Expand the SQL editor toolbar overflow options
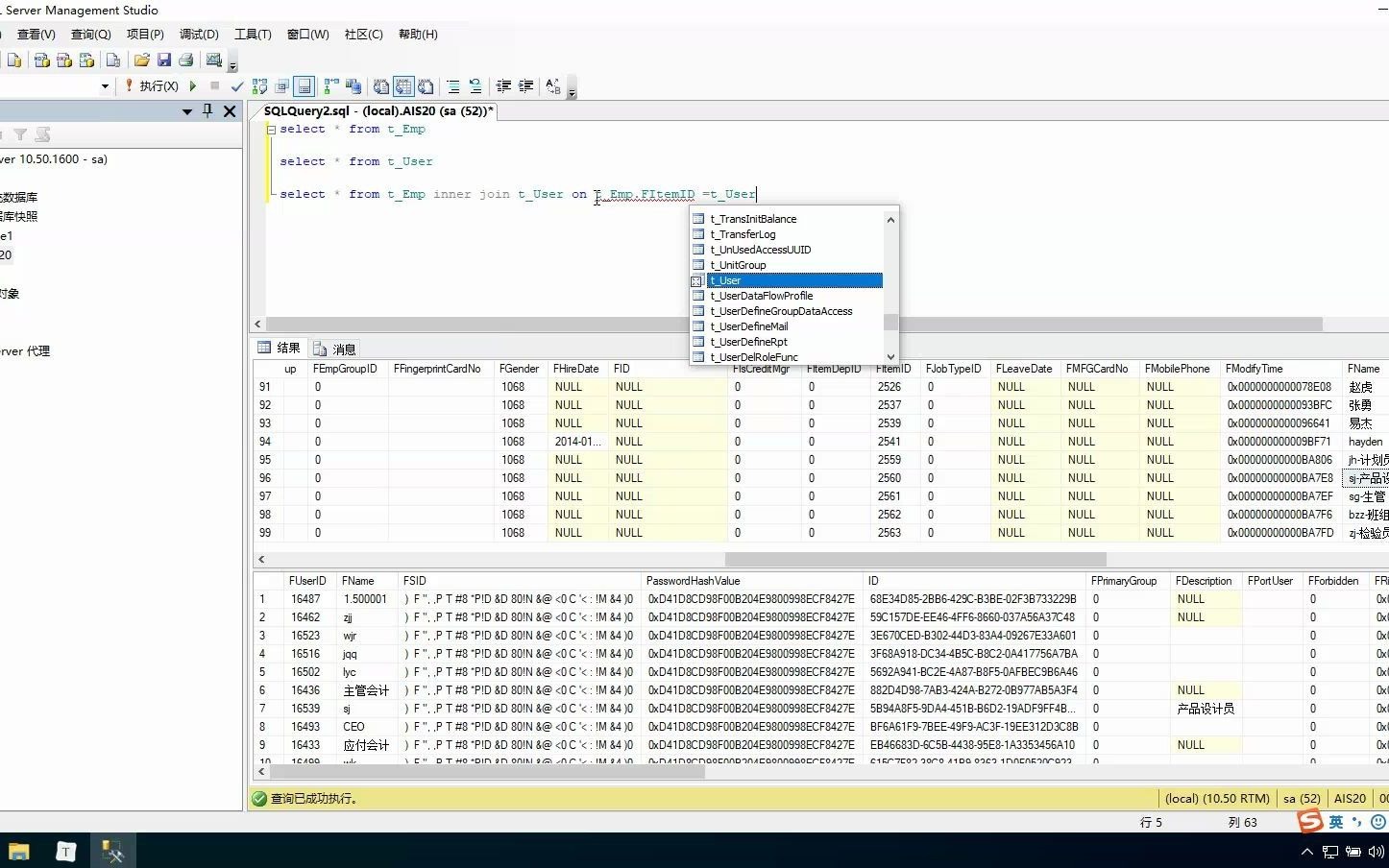The image size is (1389, 868). point(572,92)
